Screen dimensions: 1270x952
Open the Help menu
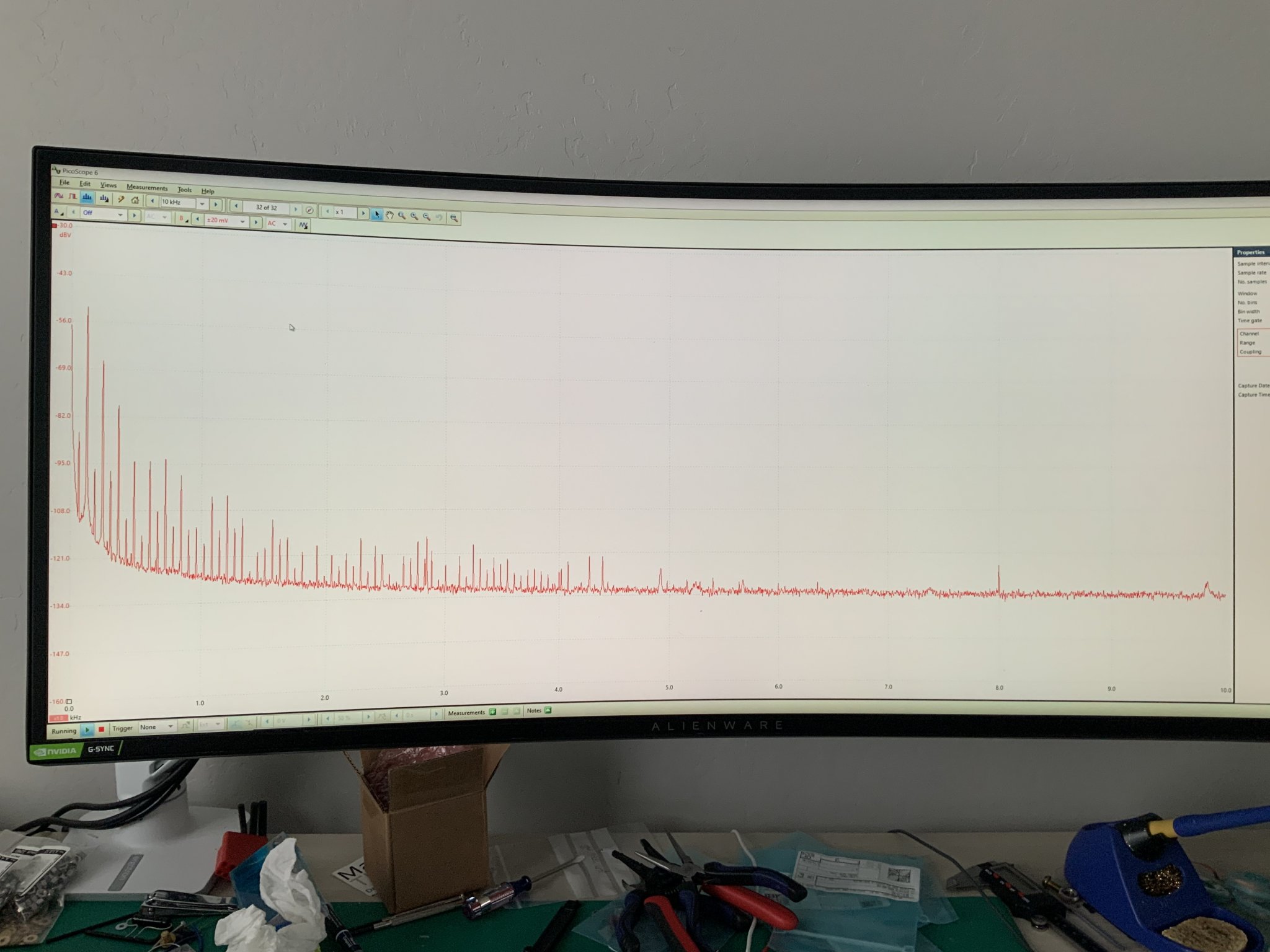(x=208, y=191)
